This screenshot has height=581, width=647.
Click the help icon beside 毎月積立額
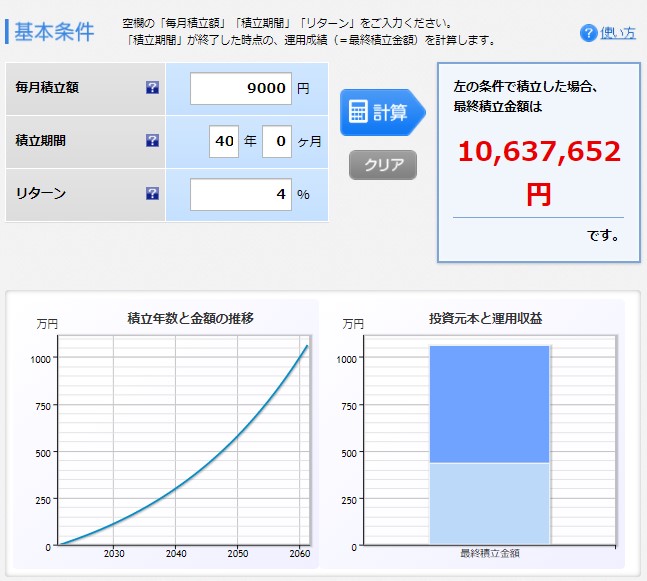[x=152, y=88]
